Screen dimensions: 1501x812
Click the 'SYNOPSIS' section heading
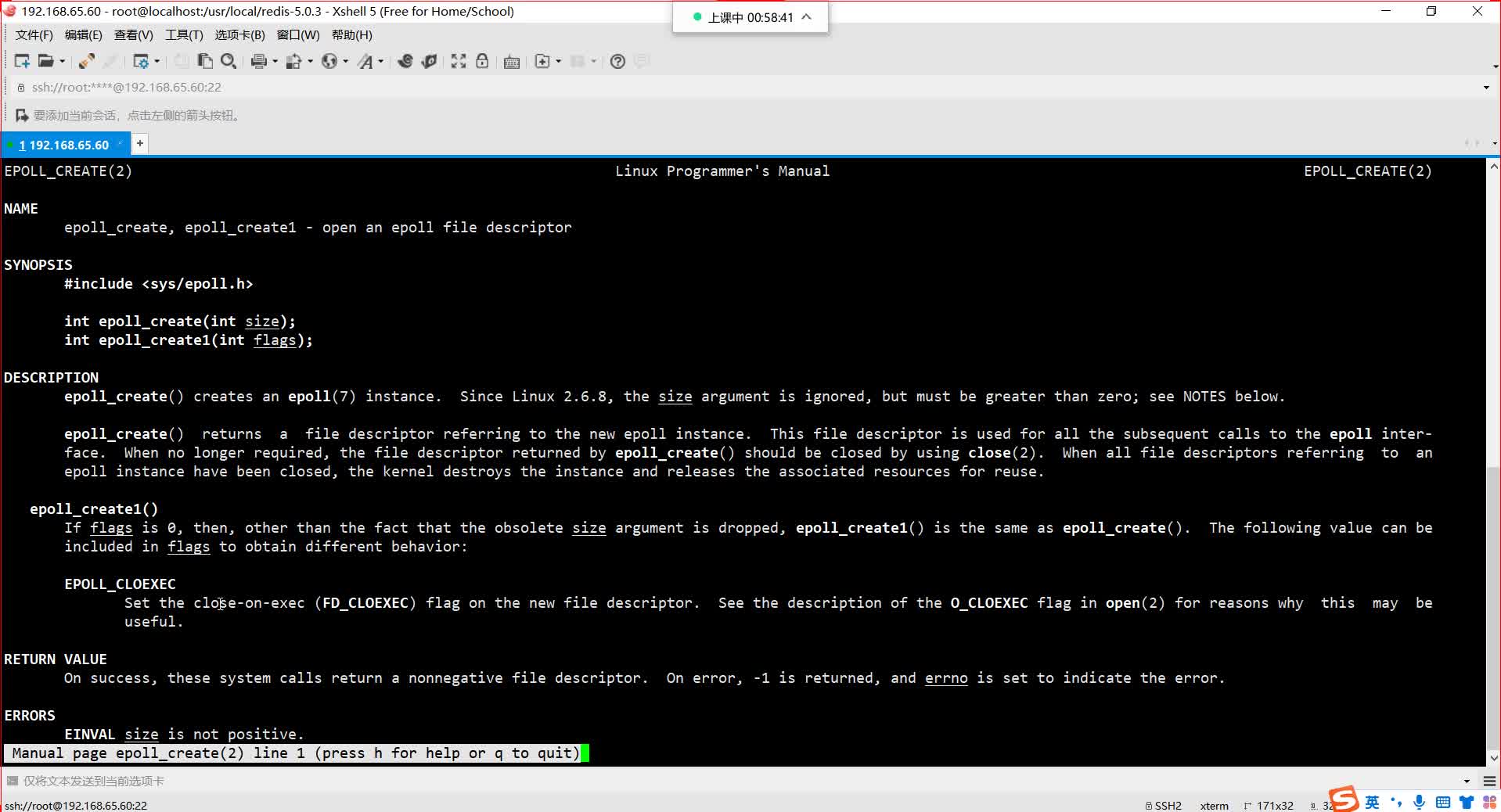click(38, 264)
